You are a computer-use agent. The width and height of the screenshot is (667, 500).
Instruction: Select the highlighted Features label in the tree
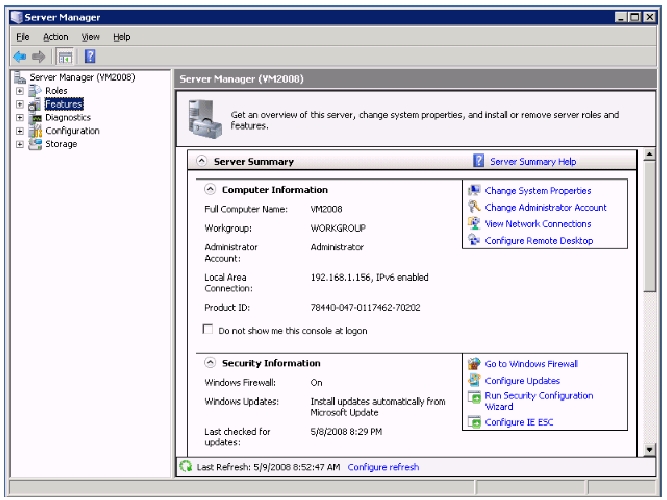(64, 104)
